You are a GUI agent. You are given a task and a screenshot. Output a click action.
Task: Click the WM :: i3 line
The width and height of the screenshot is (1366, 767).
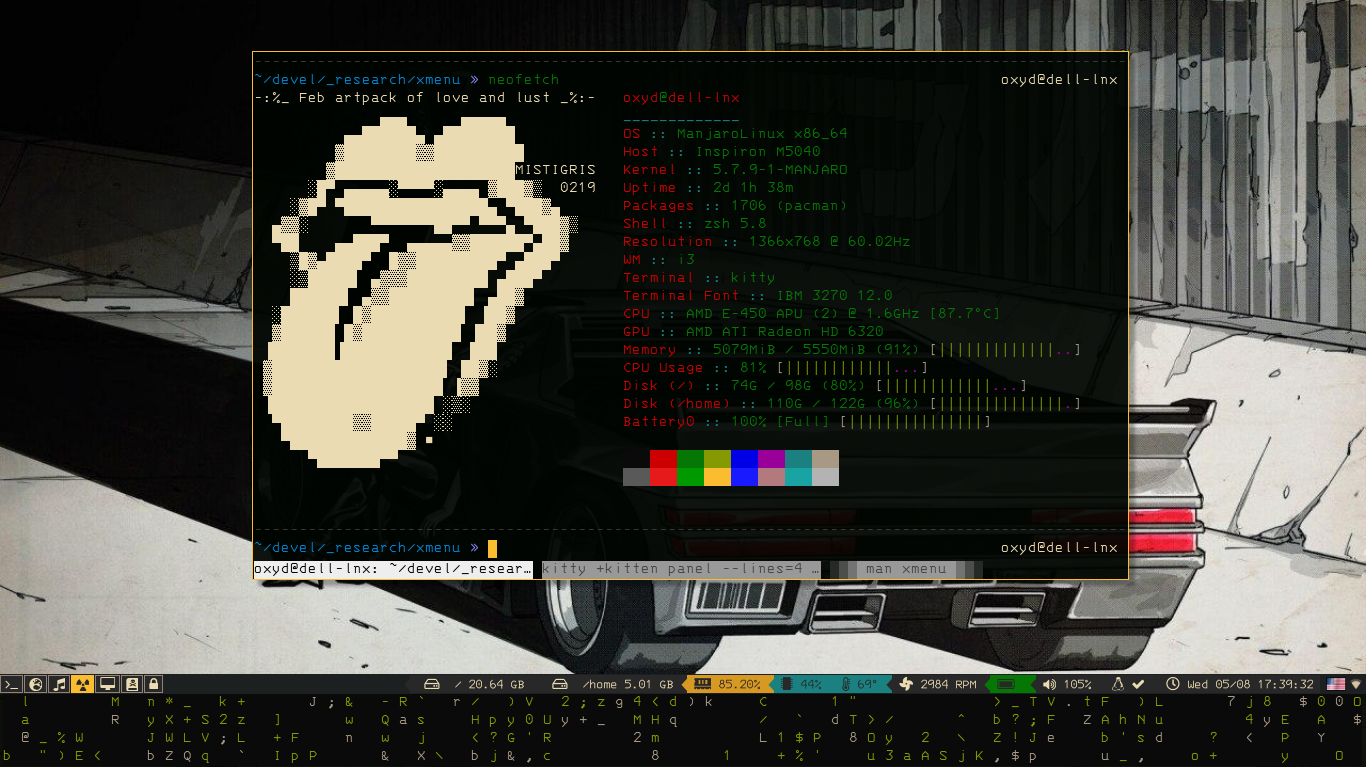point(658,260)
